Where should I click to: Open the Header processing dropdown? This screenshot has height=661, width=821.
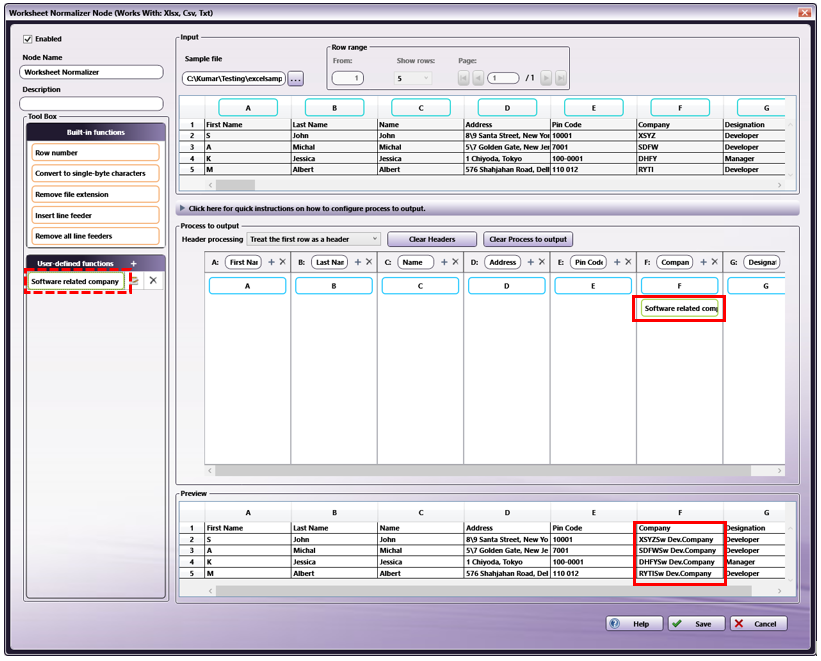click(x=314, y=239)
